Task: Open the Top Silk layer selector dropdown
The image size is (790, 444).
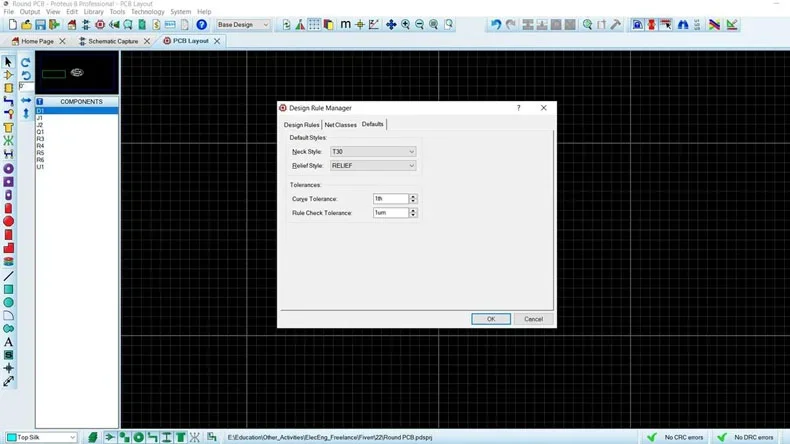Action: [42, 437]
